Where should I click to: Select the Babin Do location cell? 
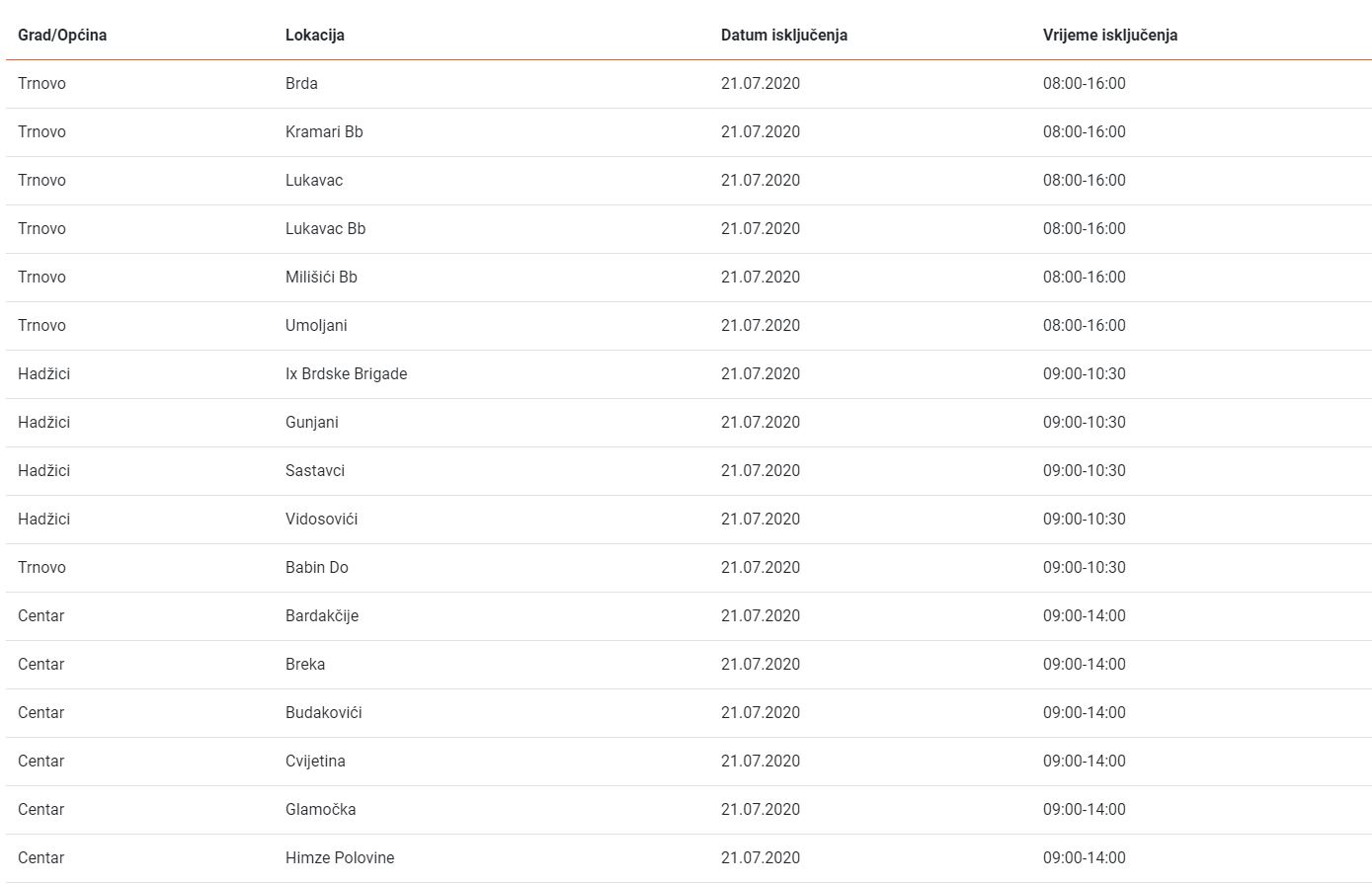pyautogui.click(x=316, y=567)
